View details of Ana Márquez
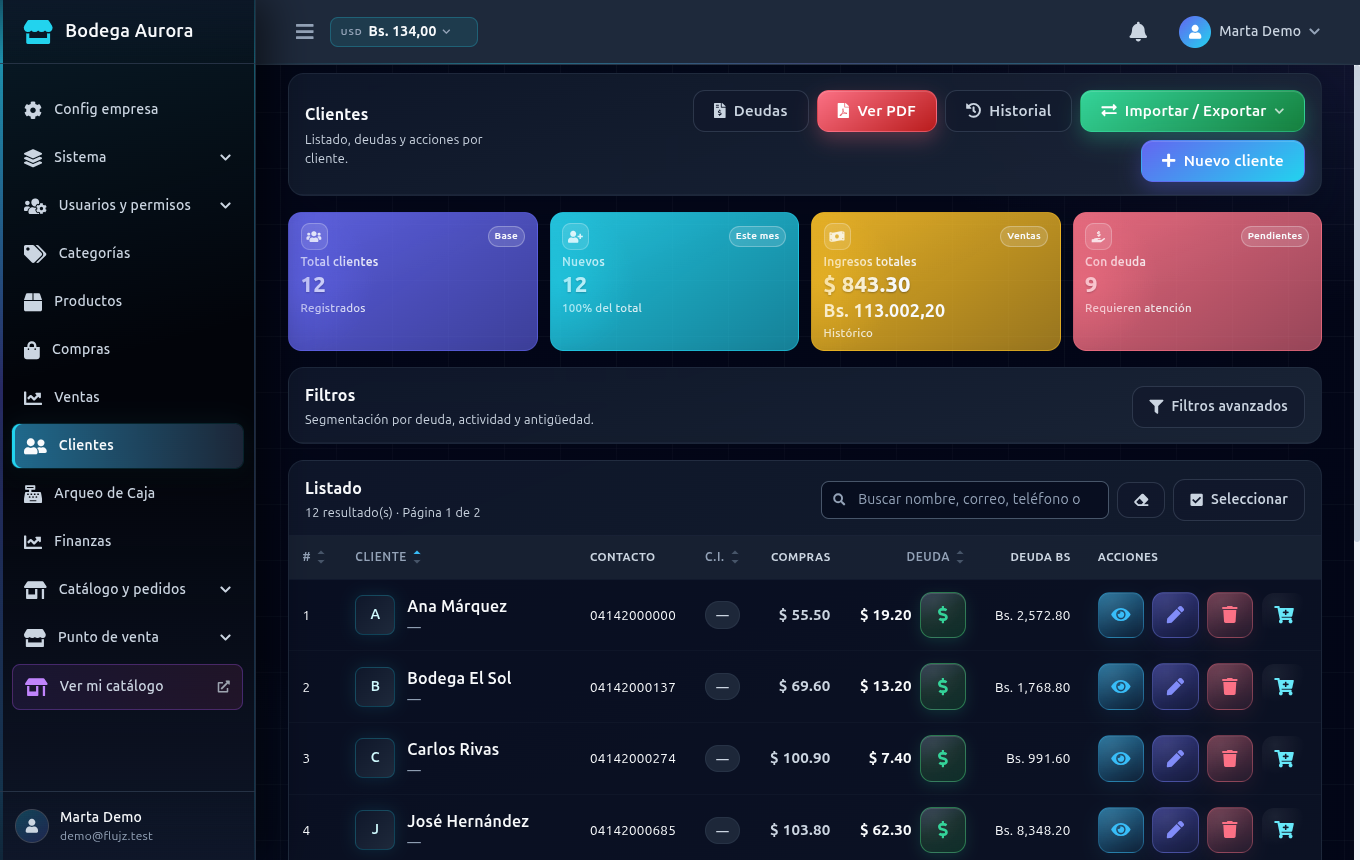The image size is (1360, 860). (x=1121, y=615)
